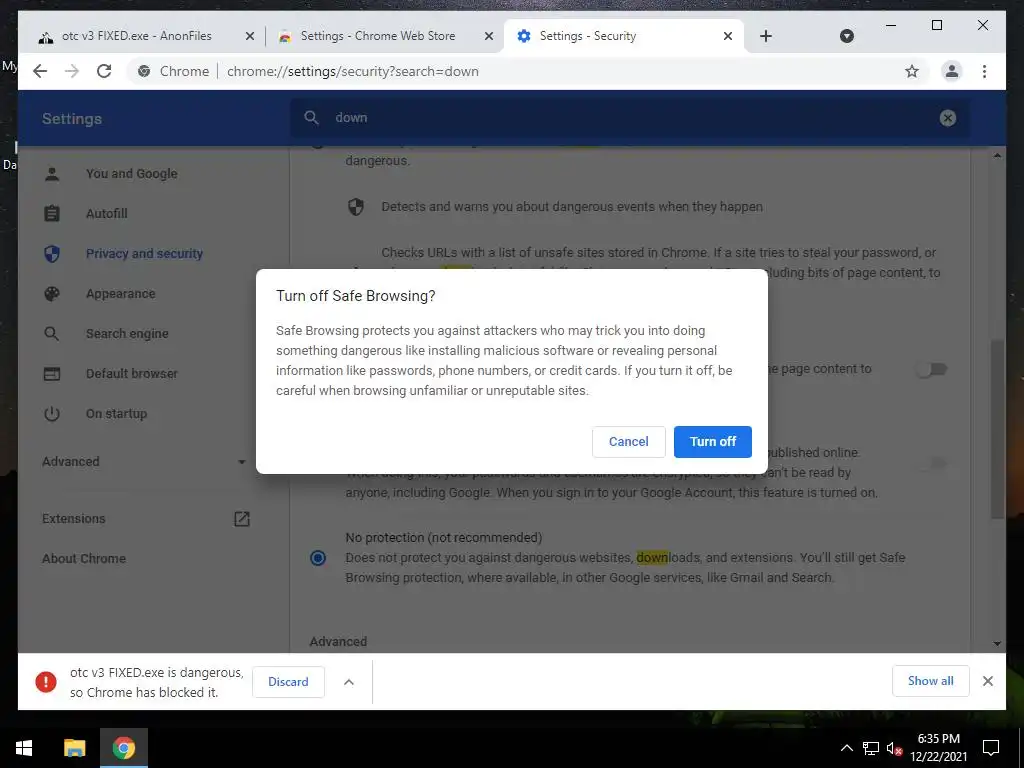
Task: Bookmark this page with star icon
Action: point(912,71)
